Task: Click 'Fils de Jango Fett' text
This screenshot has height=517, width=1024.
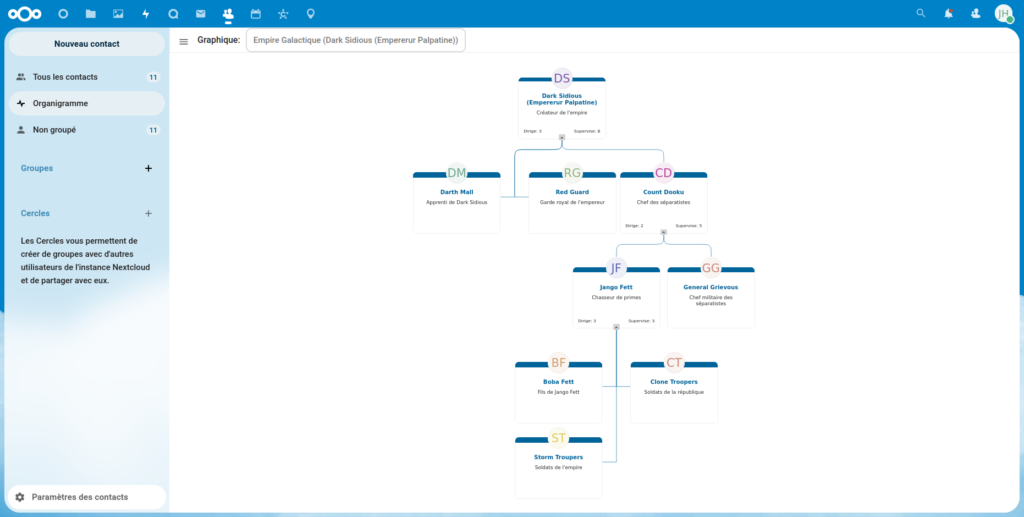Action: [x=558, y=392]
